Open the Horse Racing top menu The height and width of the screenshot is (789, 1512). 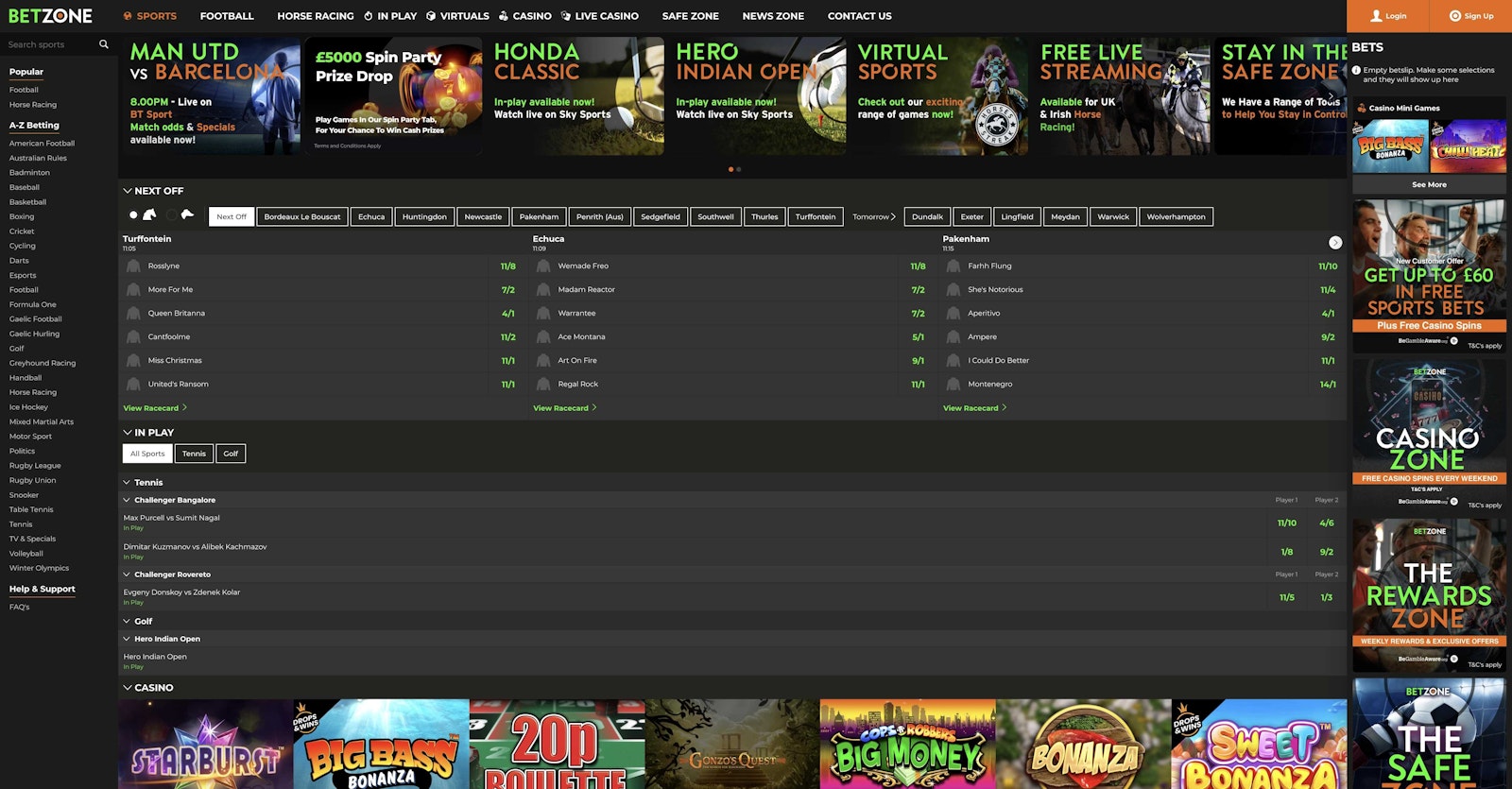315,16
